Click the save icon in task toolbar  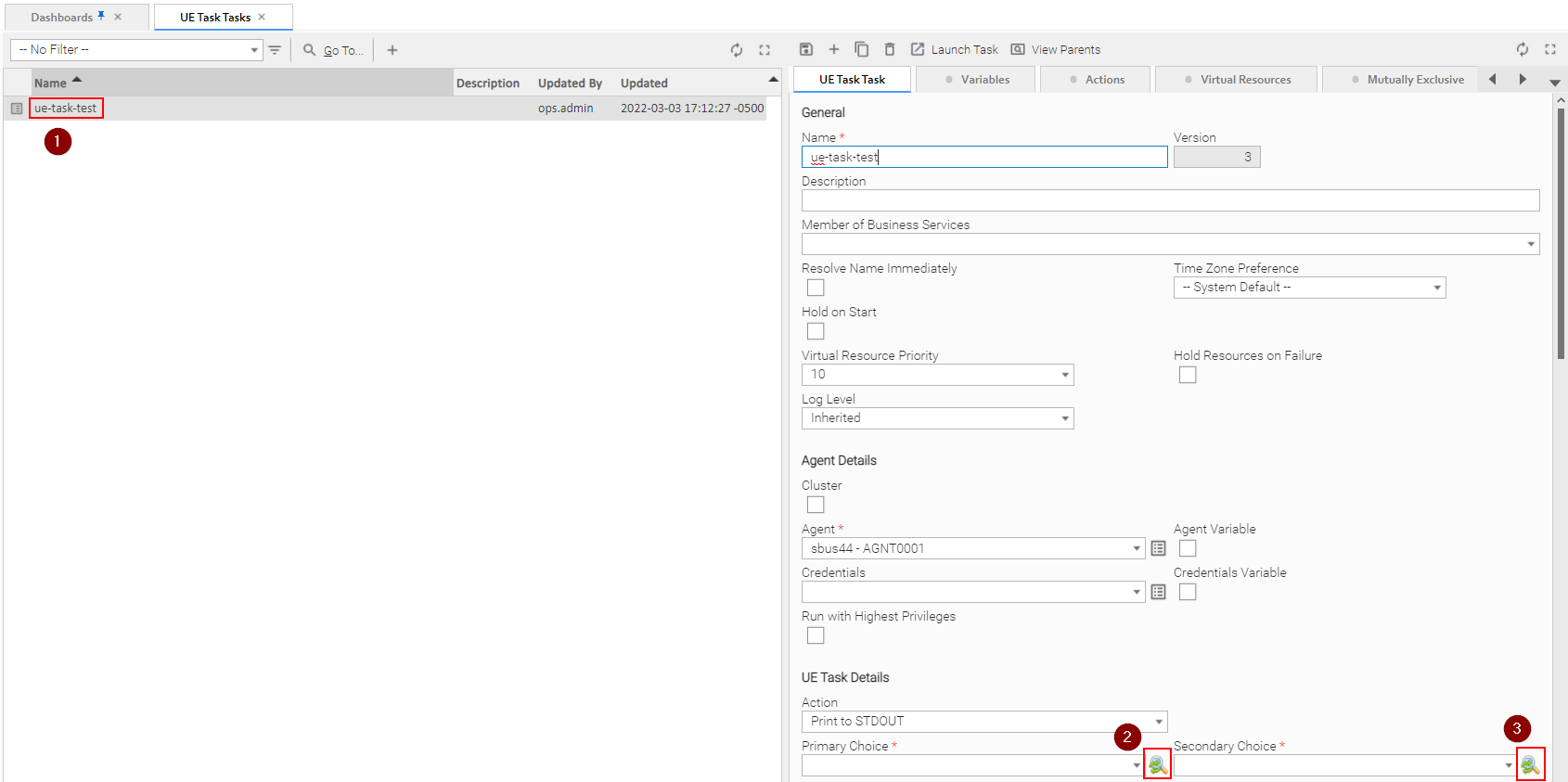click(x=805, y=50)
